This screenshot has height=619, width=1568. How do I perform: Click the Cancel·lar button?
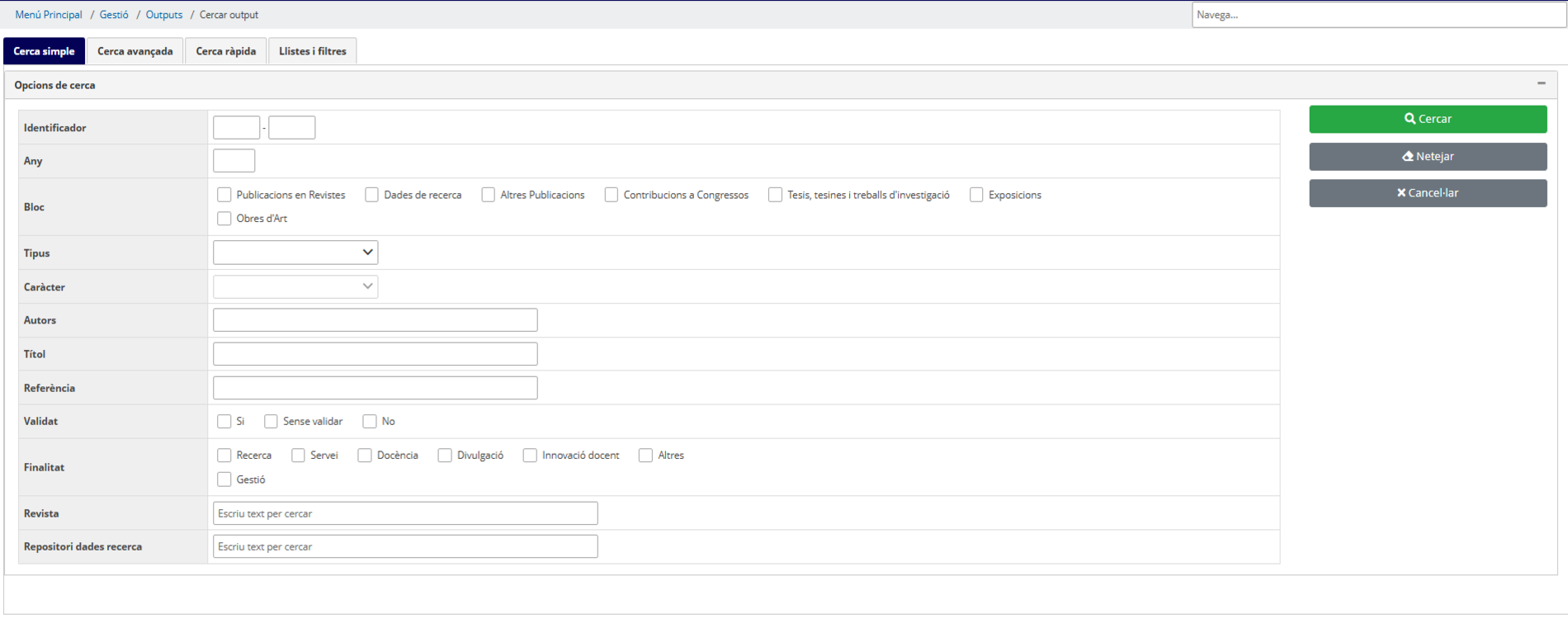[1427, 193]
